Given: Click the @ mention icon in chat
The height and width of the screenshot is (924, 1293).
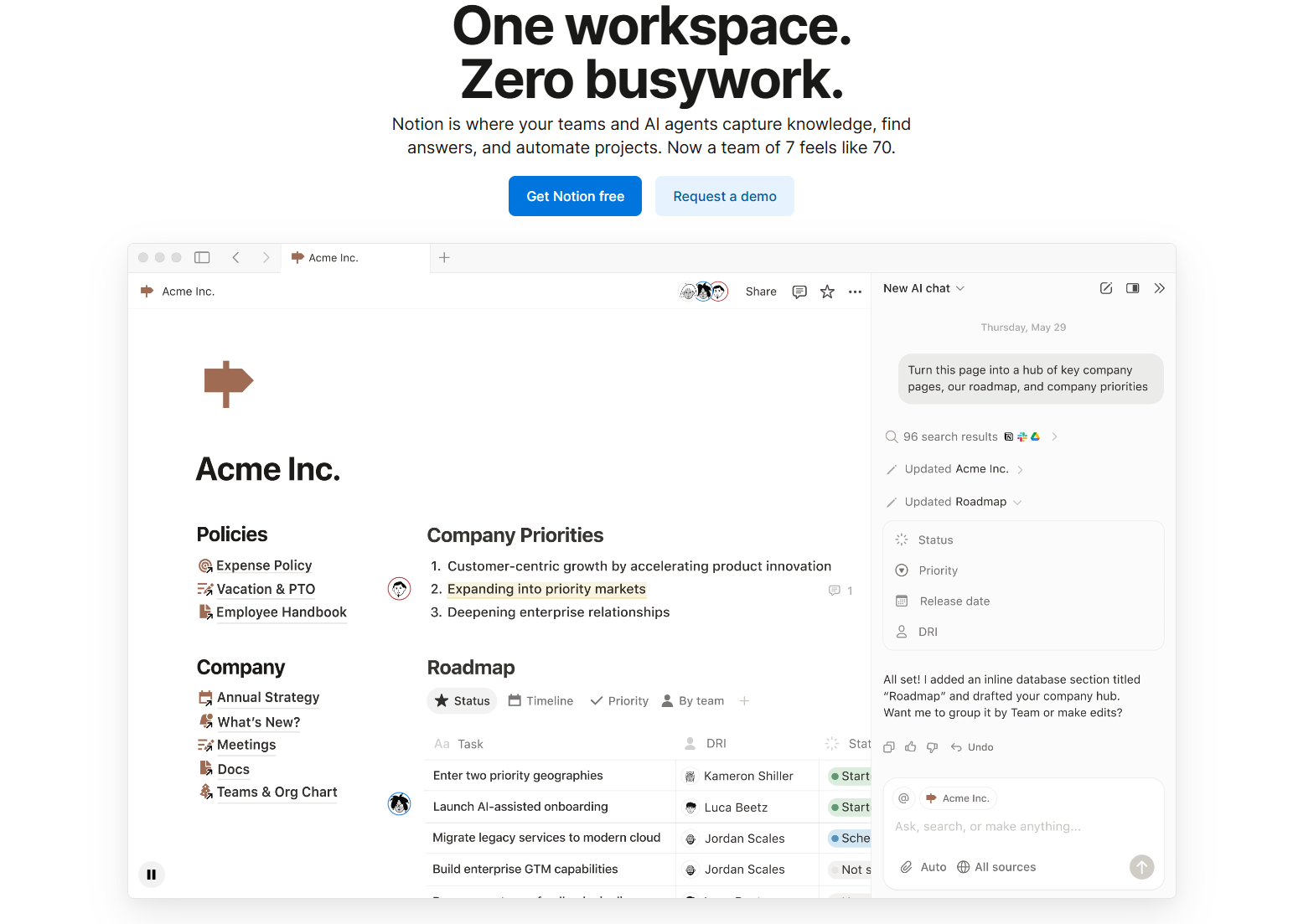Looking at the screenshot, I should pos(904,798).
